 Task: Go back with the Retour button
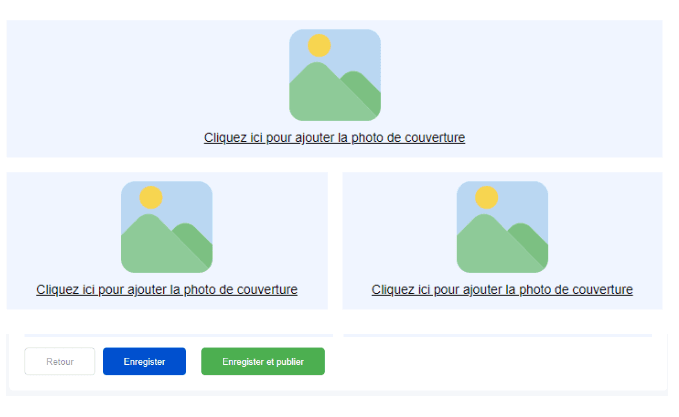coord(60,361)
